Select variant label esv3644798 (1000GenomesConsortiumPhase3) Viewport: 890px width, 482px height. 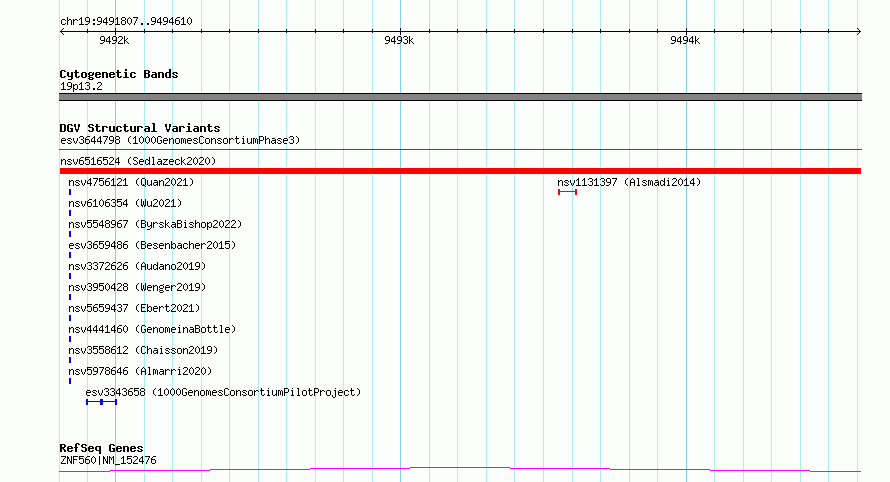click(180, 140)
